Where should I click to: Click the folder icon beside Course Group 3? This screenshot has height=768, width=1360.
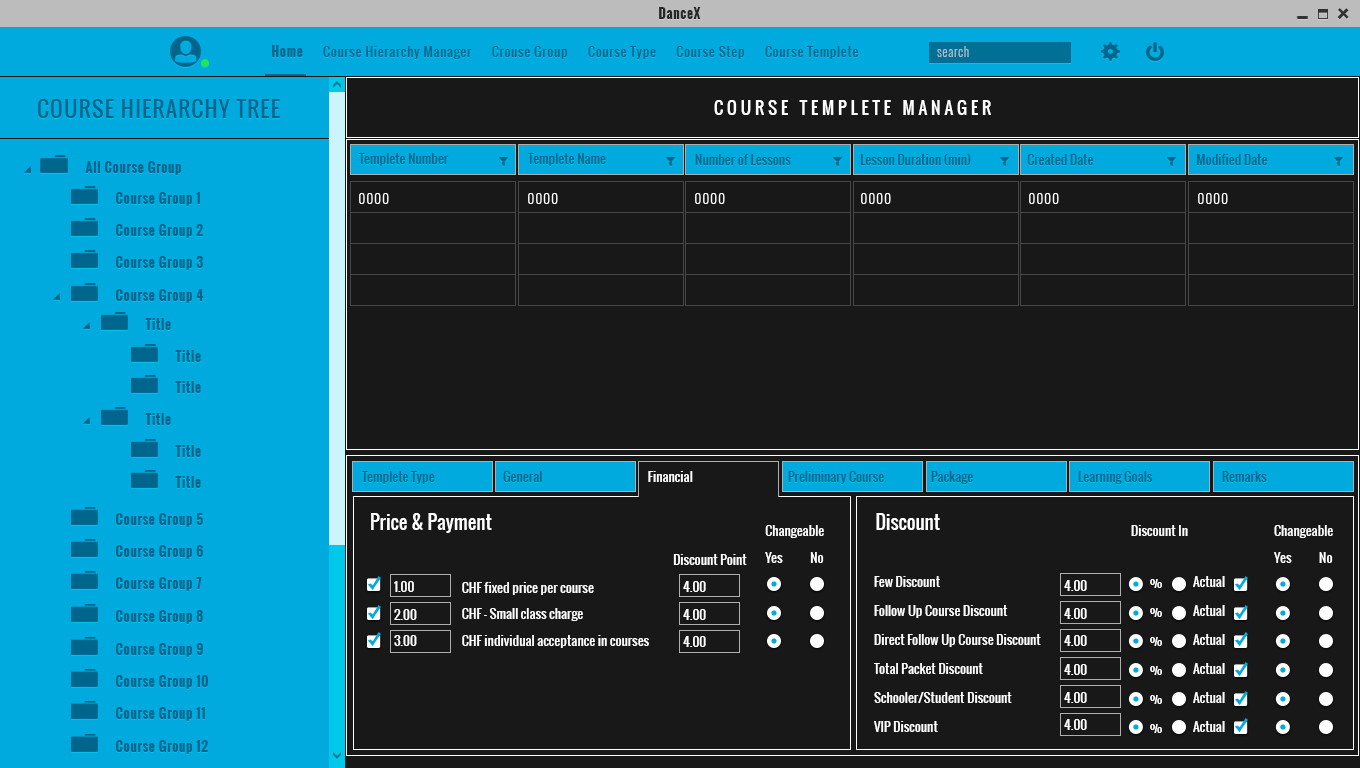(84, 260)
